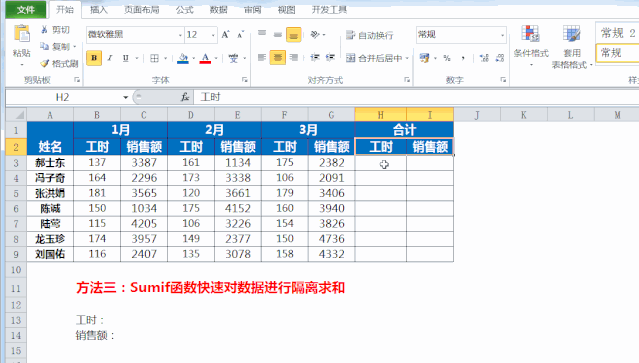The width and height of the screenshot is (639, 363).
Task: Toggle Bold formatting
Action: pyautogui.click(x=94, y=58)
